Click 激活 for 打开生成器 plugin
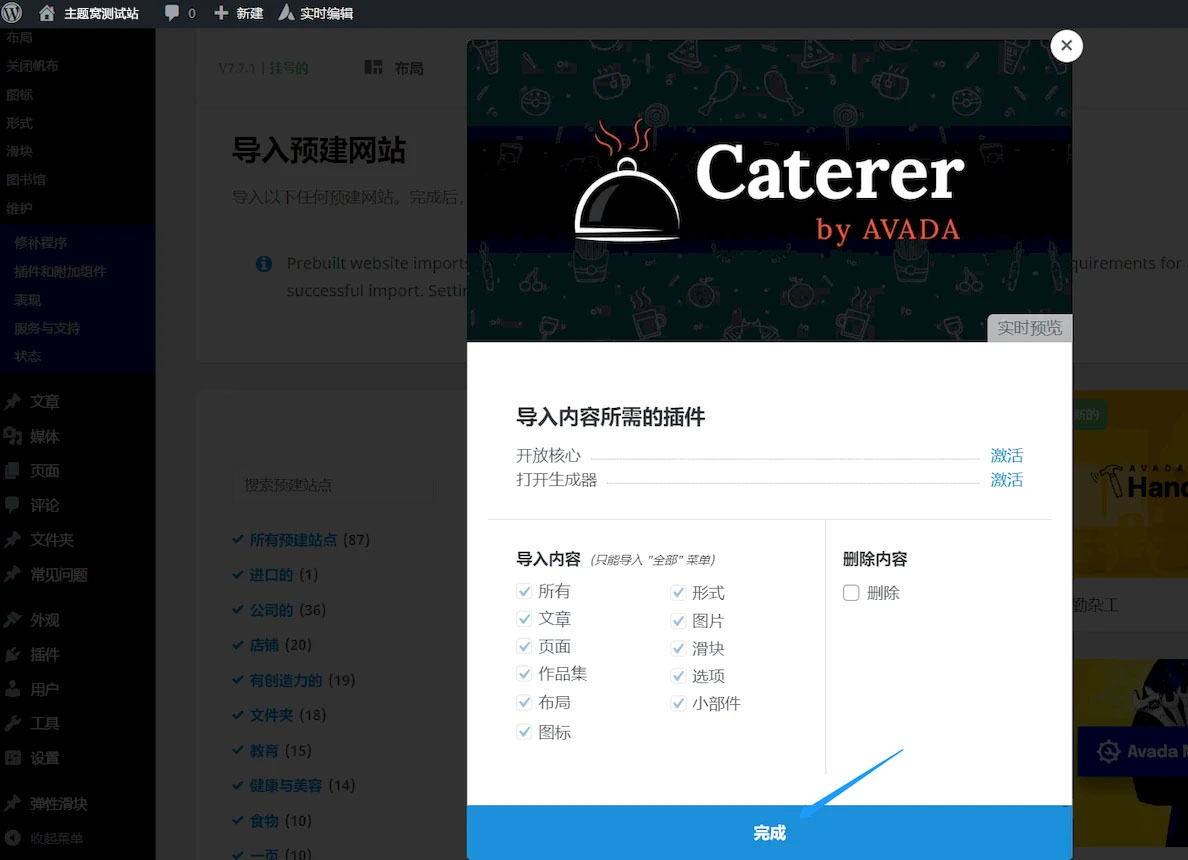The image size is (1188, 860). pos(1006,480)
